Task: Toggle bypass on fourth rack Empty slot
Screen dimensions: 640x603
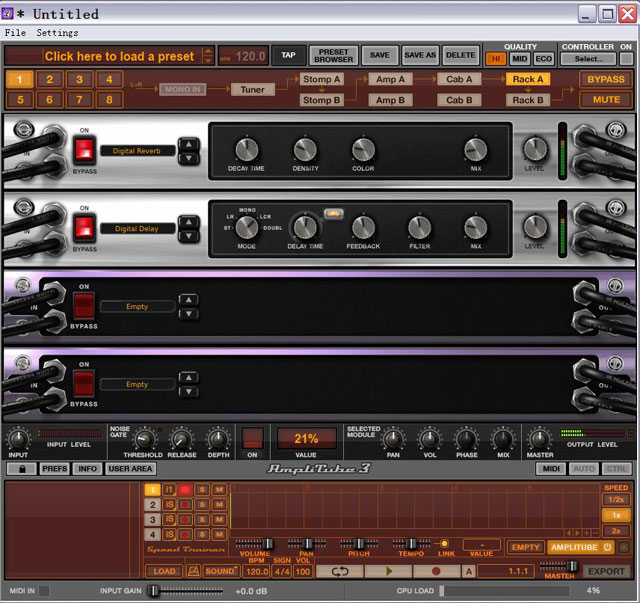Action: click(x=84, y=383)
